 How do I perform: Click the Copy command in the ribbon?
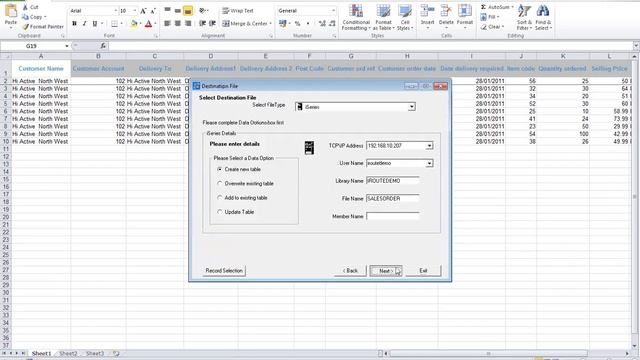(33, 17)
